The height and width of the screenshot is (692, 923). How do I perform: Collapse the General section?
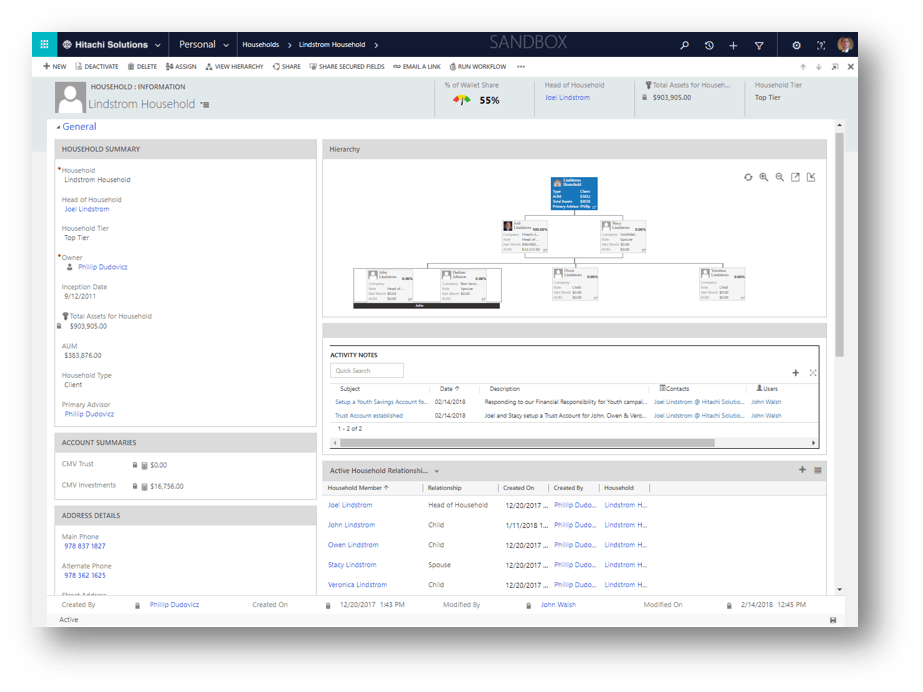click(x=58, y=127)
